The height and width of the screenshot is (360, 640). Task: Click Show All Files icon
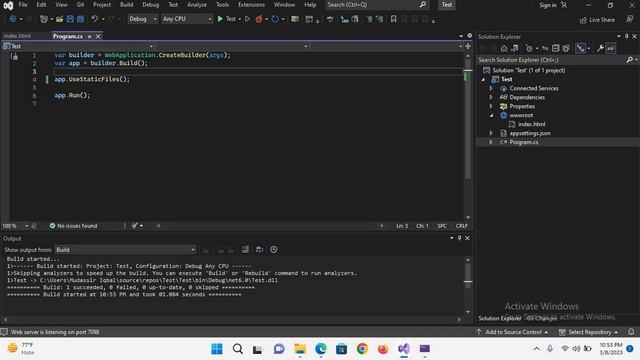[566, 49]
